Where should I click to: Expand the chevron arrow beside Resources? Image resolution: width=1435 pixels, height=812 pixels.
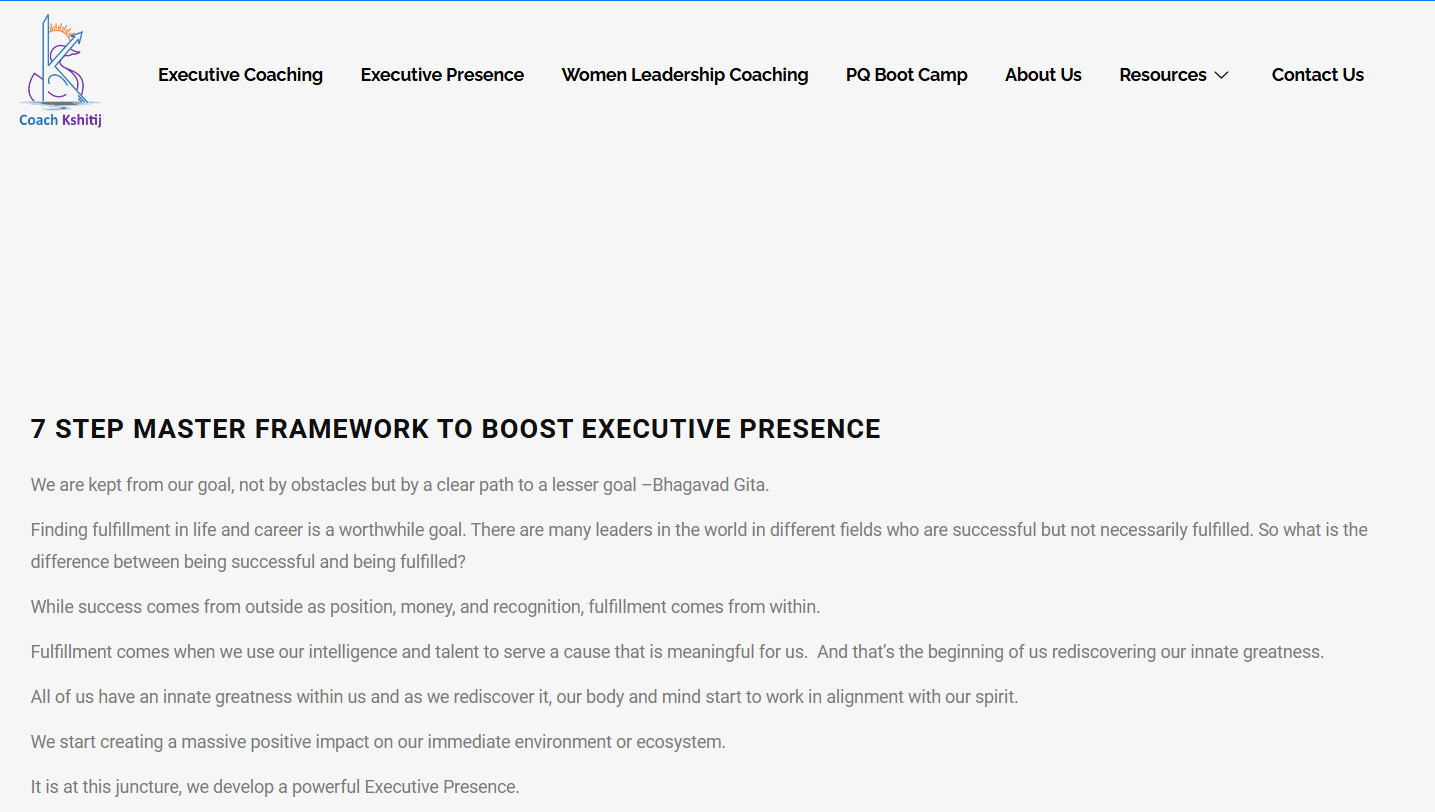tap(1221, 76)
